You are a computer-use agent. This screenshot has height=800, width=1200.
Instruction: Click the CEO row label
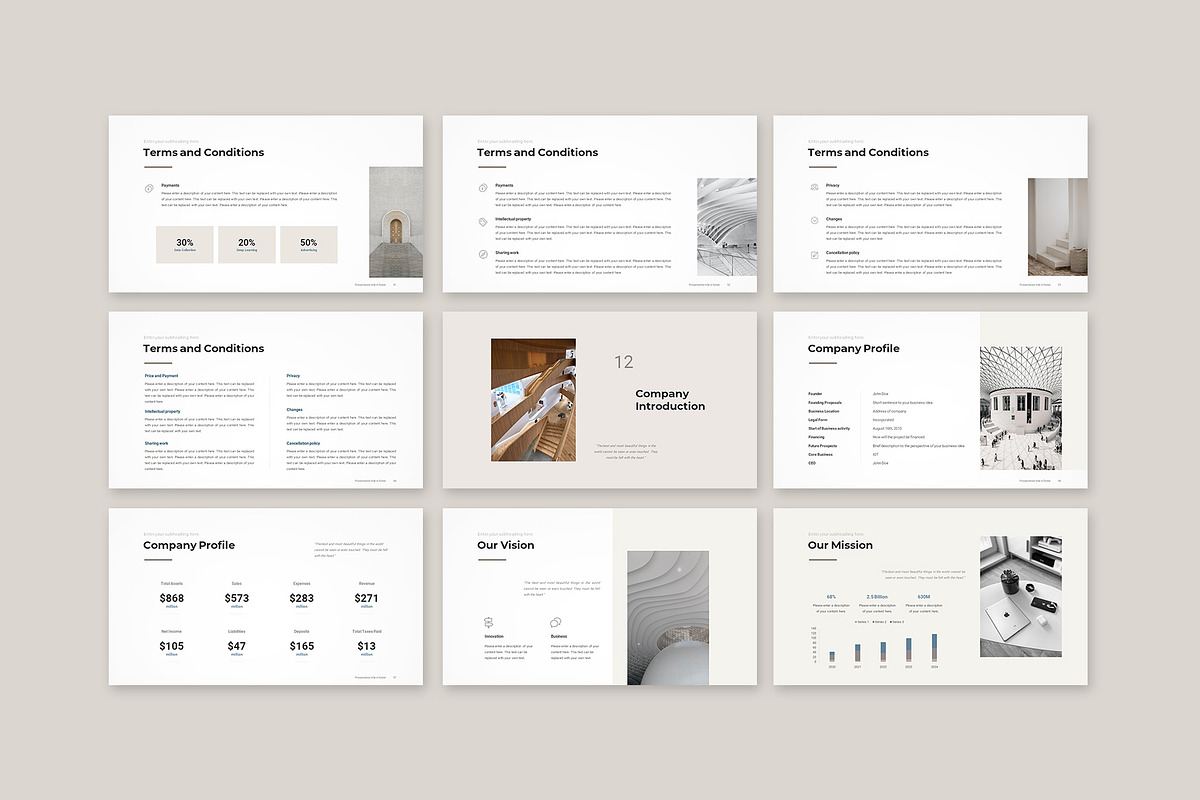click(812, 463)
